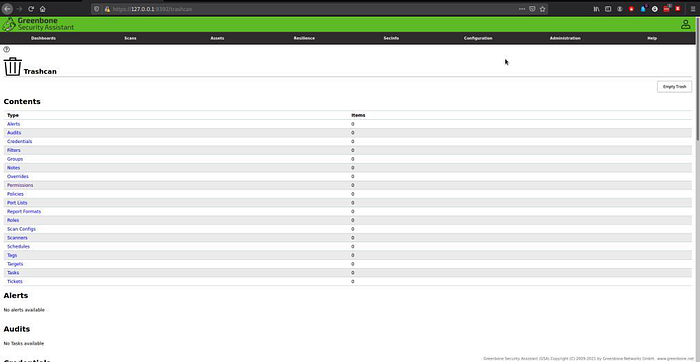Open the Firefox hamburger menu
The image size is (700, 362).
coord(693,9)
